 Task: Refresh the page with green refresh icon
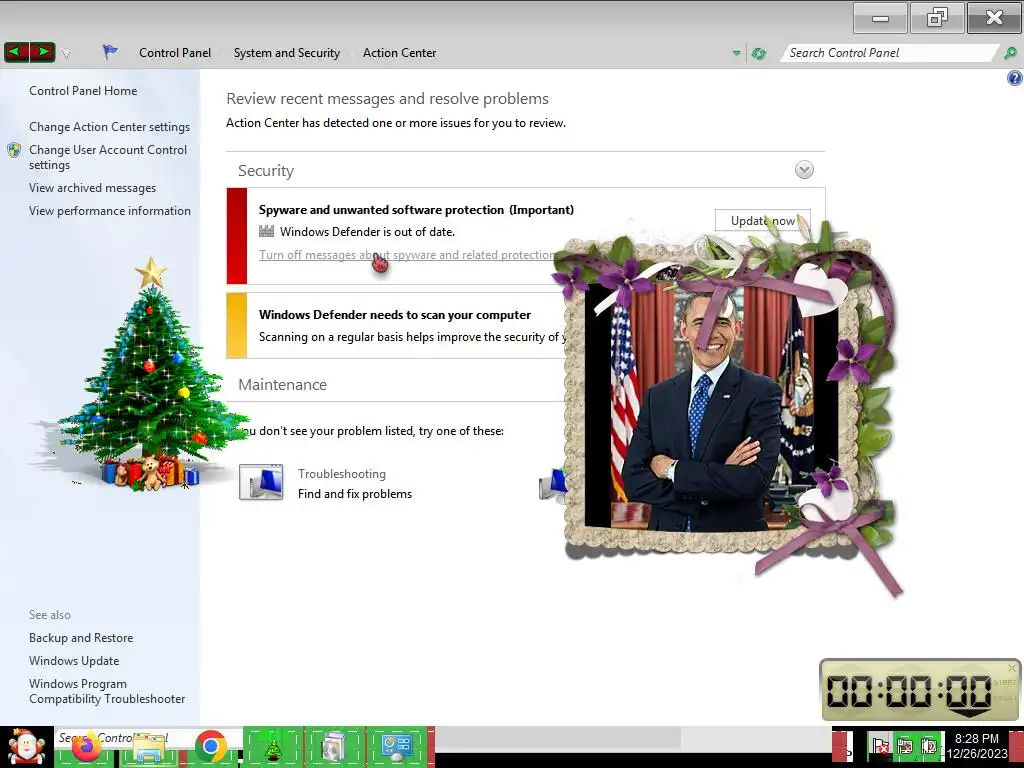tap(758, 54)
